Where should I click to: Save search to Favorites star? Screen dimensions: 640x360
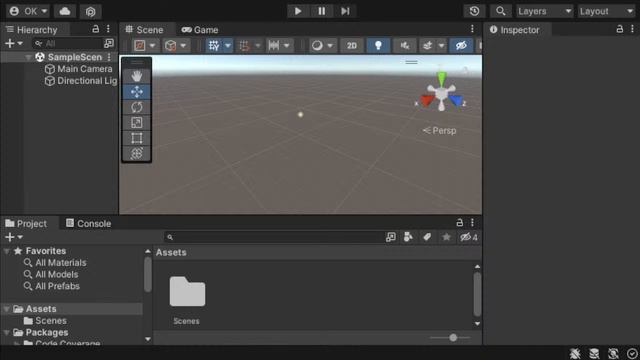tap(446, 237)
